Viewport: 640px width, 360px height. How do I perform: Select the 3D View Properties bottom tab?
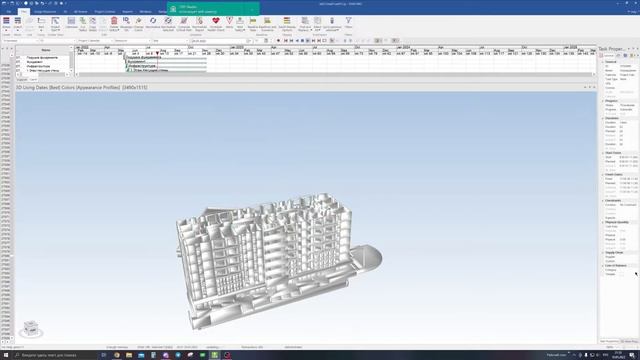pyautogui.click(x=629, y=341)
